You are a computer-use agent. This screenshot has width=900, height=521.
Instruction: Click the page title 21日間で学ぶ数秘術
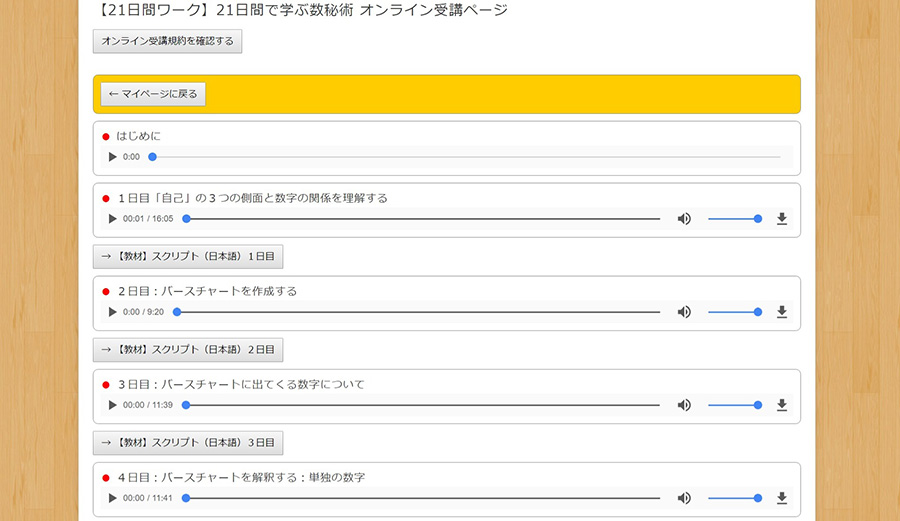(x=285, y=10)
